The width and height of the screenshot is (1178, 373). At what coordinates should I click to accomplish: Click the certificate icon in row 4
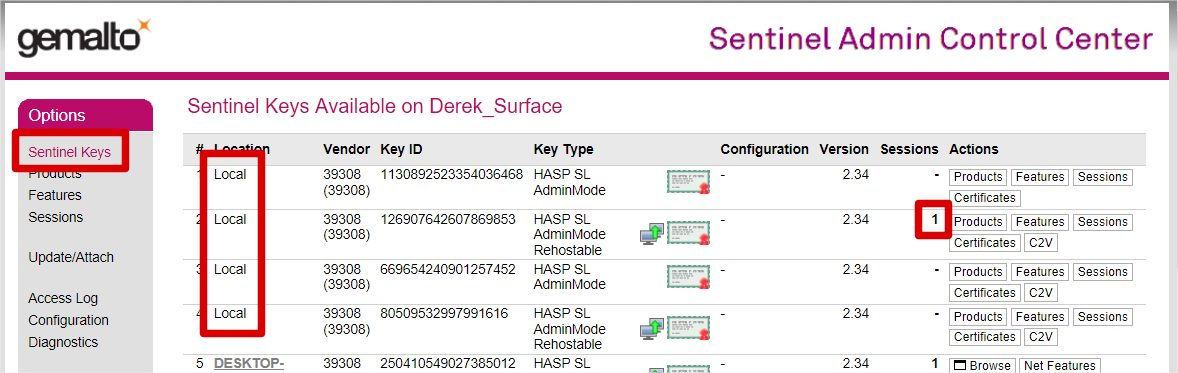point(688,328)
